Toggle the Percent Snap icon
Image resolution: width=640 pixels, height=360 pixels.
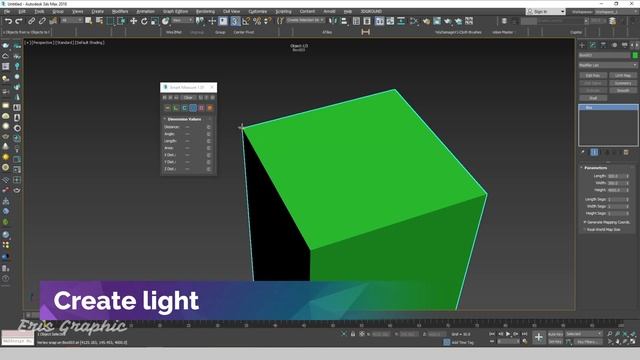(257, 21)
